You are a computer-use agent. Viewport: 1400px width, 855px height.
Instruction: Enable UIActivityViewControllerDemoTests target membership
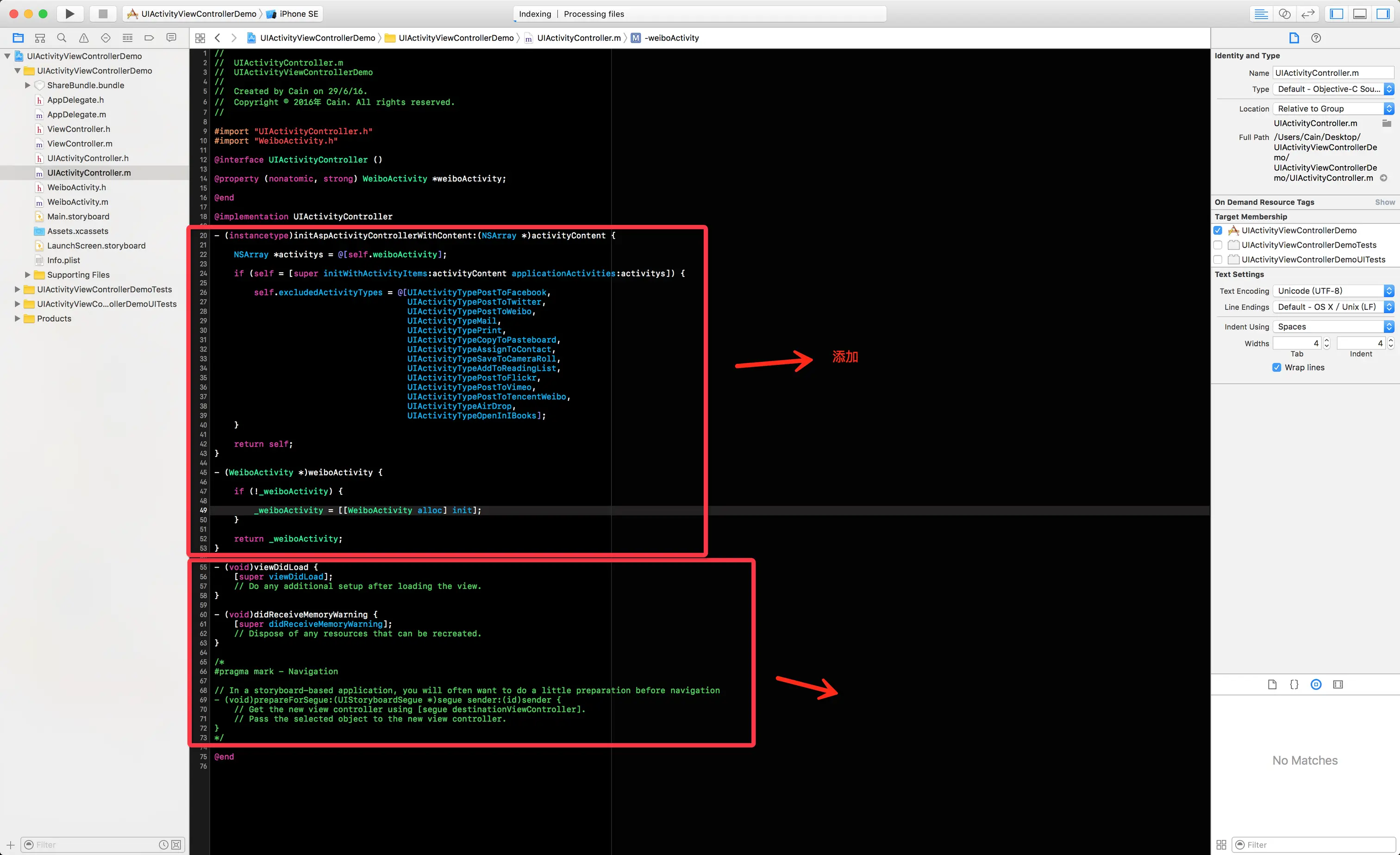pyautogui.click(x=1218, y=245)
